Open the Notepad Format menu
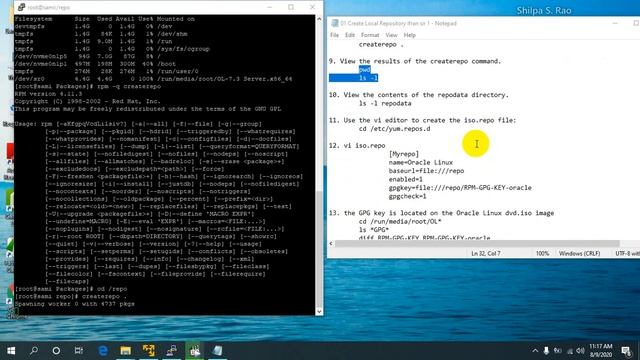The width and height of the screenshot is (640, 360). pos(370,35)
